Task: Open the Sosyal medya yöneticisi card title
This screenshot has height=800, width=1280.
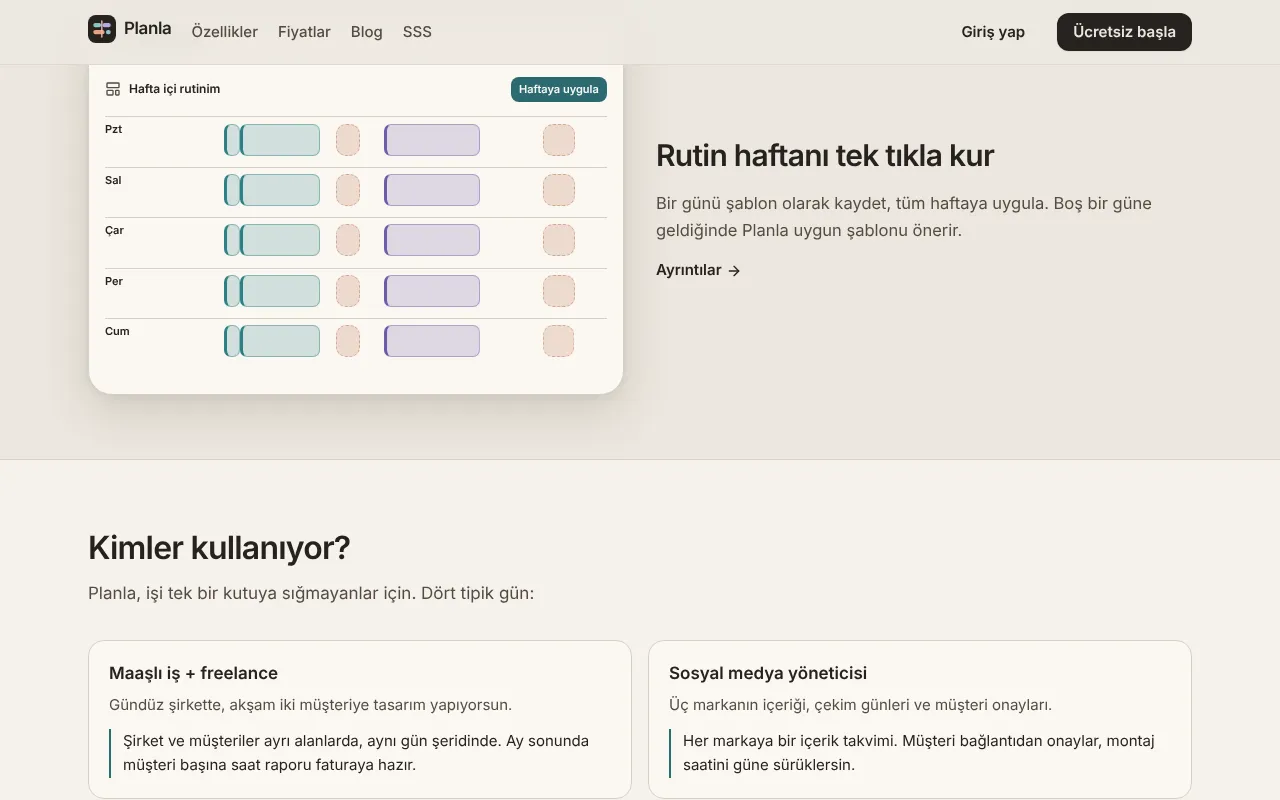Action: coord(768,673)
